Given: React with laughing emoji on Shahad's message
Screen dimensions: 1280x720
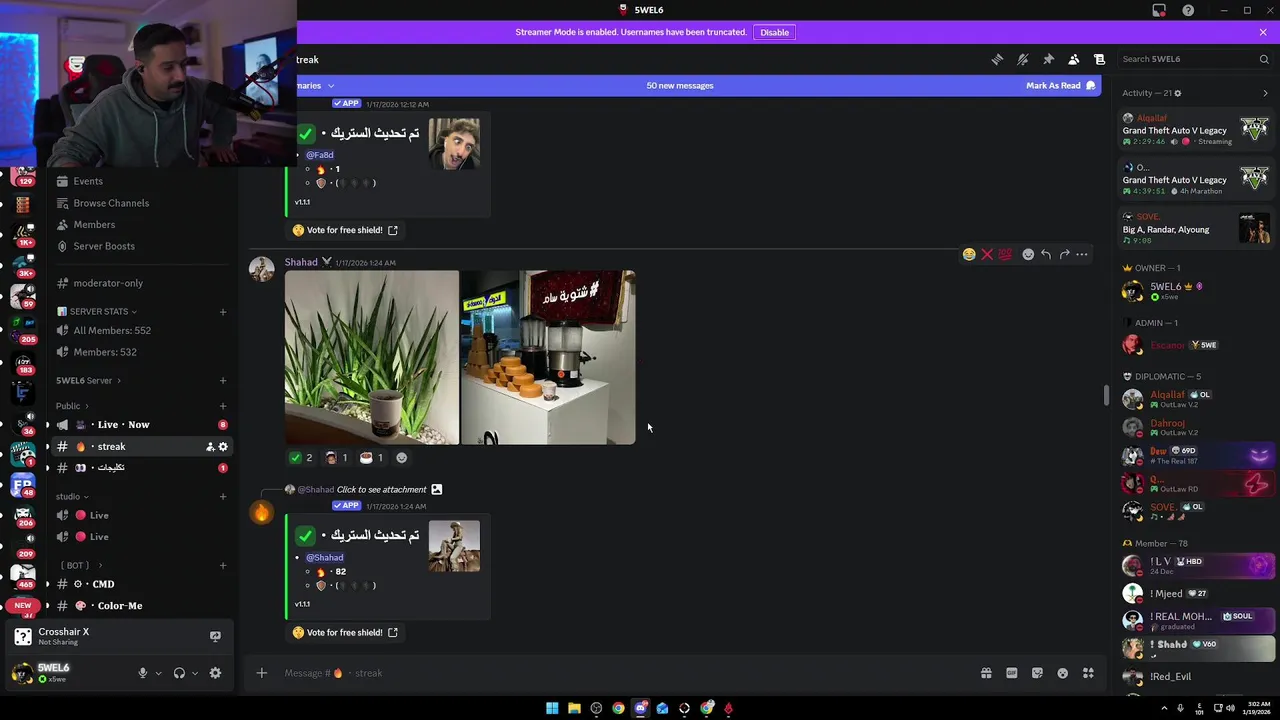Looking at the screenshot, I should (x=968, y=254).
